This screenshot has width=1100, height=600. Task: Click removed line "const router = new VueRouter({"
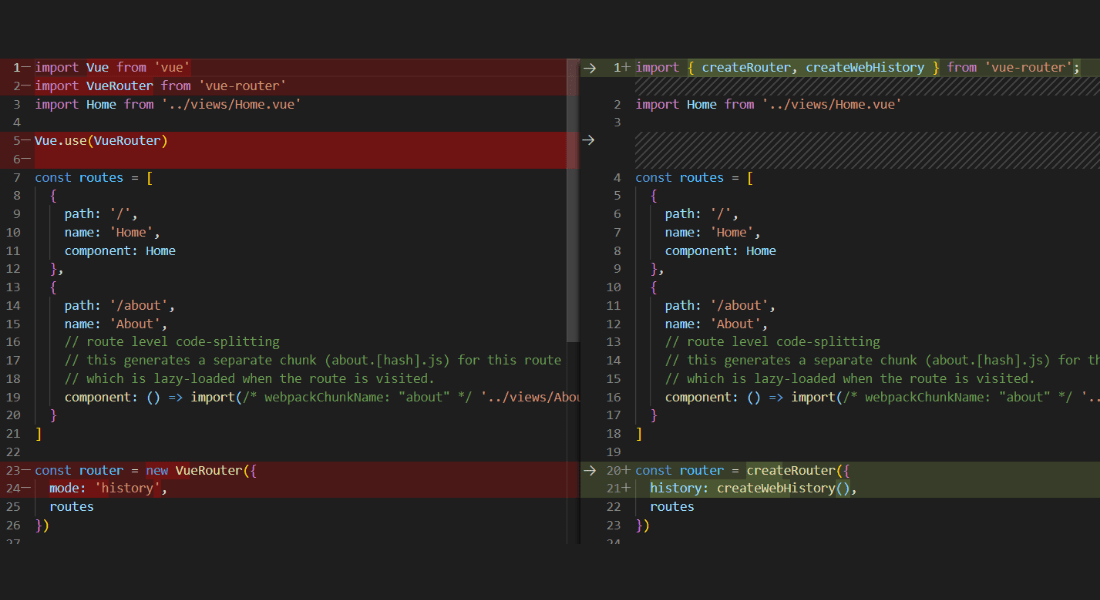[146, 470]
